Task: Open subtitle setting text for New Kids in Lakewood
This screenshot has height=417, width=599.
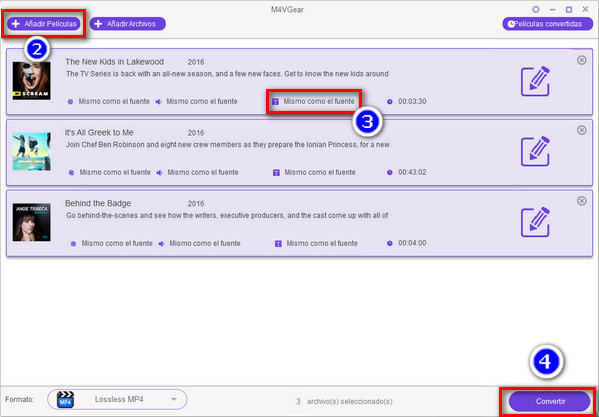Action: click(319, 102)
